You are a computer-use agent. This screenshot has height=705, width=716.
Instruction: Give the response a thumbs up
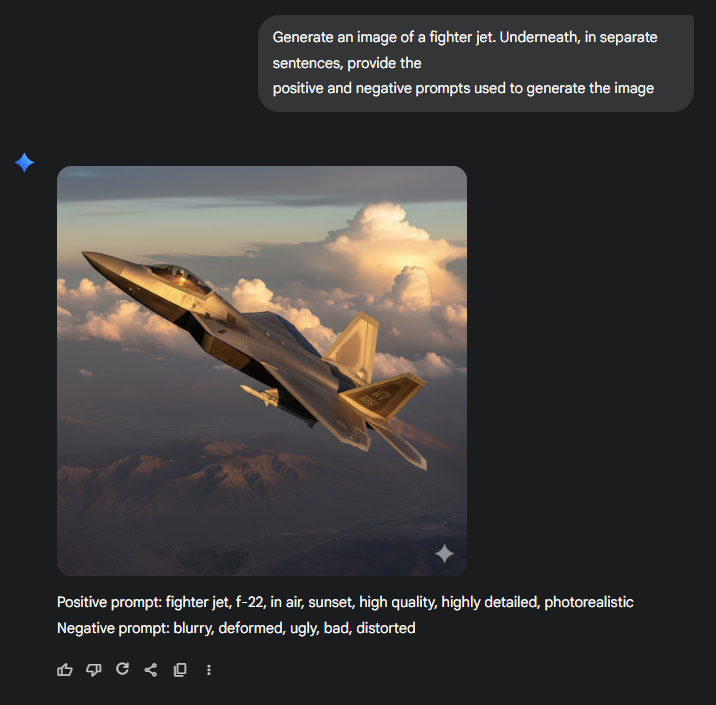click(65, 670)
